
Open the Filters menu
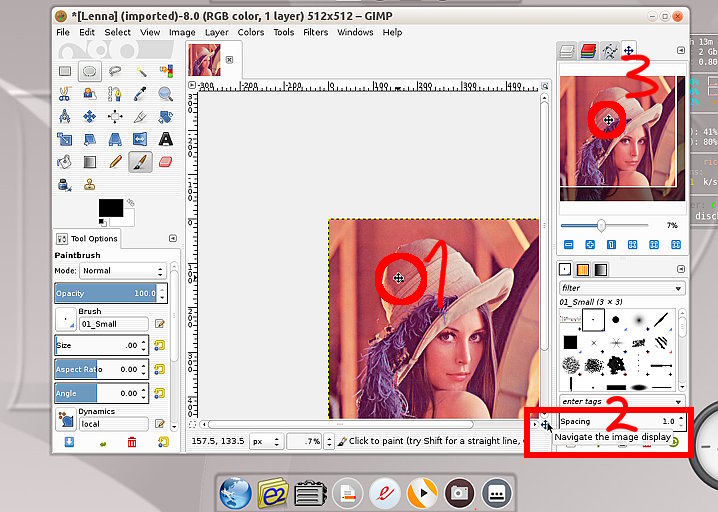pyautogui.click(x=315, y=33)
